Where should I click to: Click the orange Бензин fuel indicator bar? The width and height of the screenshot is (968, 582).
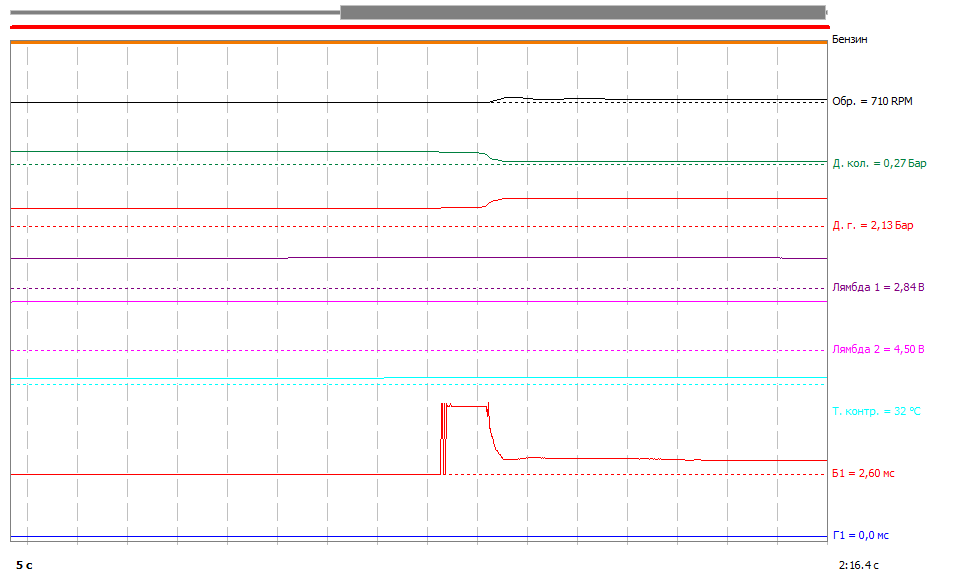point(418,42)
